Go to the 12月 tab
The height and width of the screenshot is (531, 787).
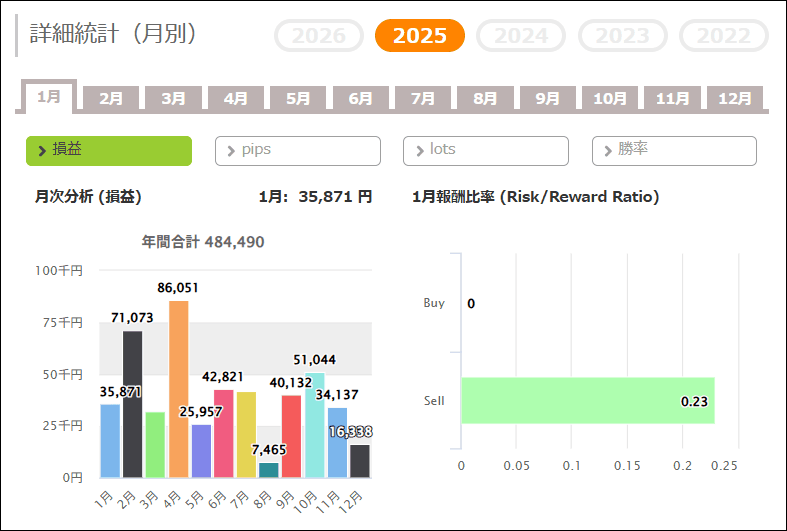click(735, 99)
